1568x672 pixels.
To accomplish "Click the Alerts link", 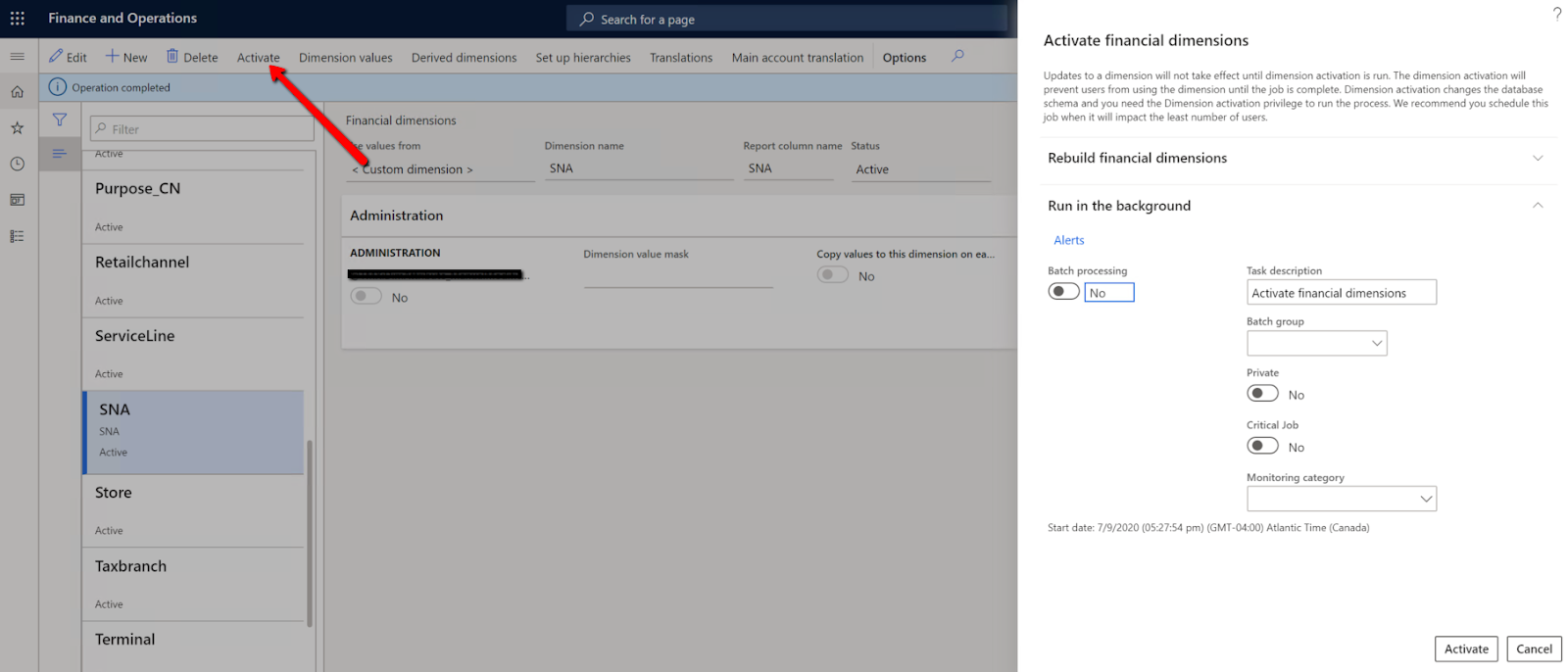I will click(1069, 240).
